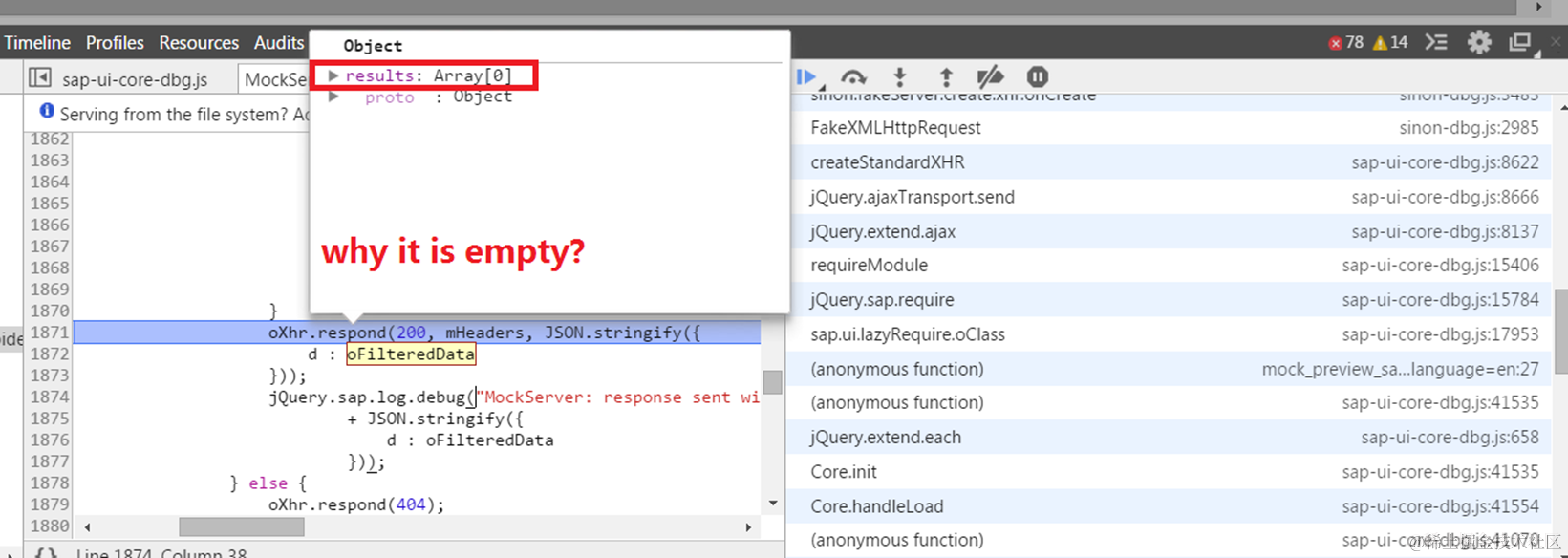Click the horizontal scrollbar thumb in editor
The image size is (1568, 558).
(x=242, y=526)
